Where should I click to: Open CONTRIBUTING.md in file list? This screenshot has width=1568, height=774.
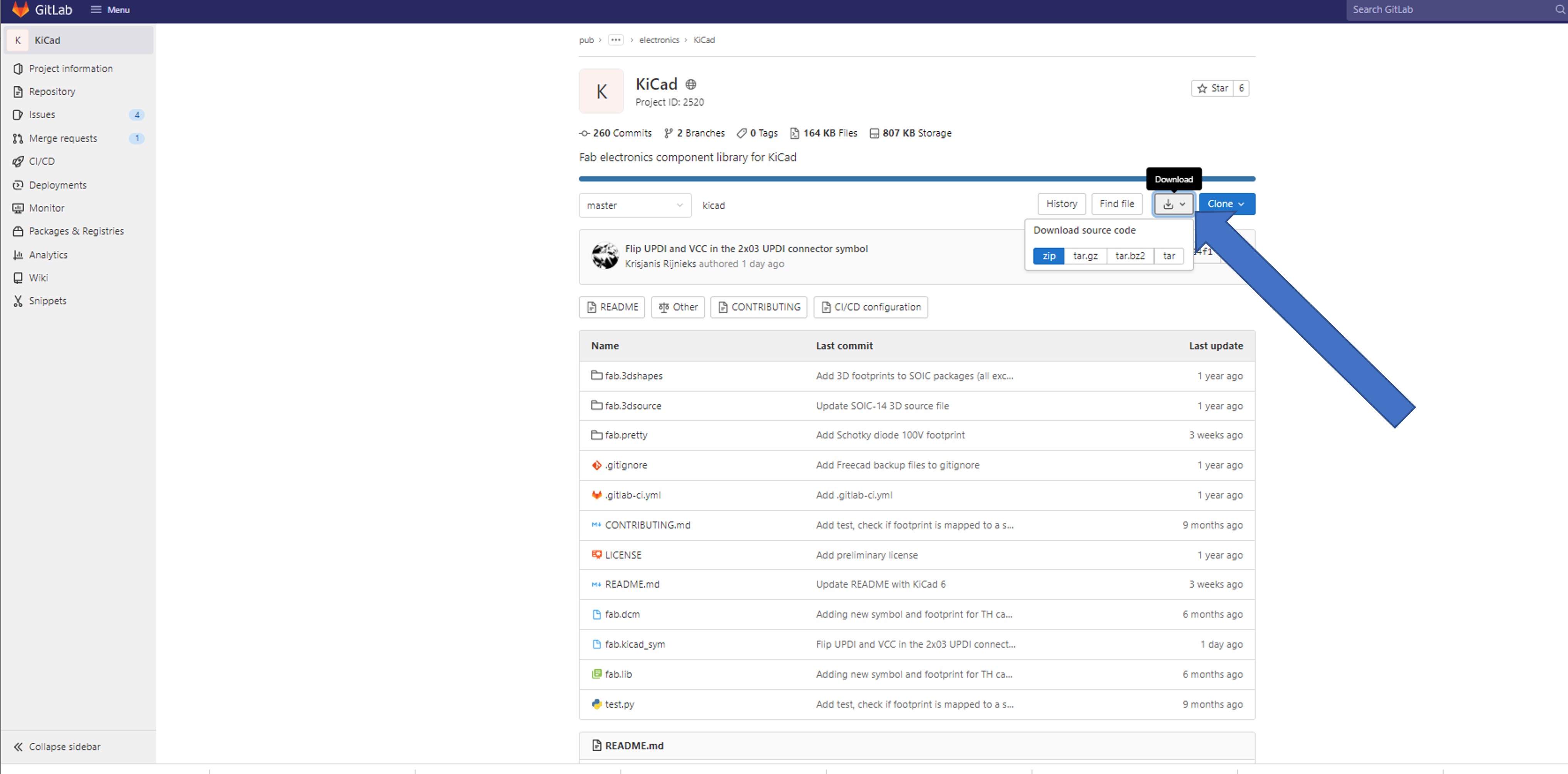(x=647, y=525)
